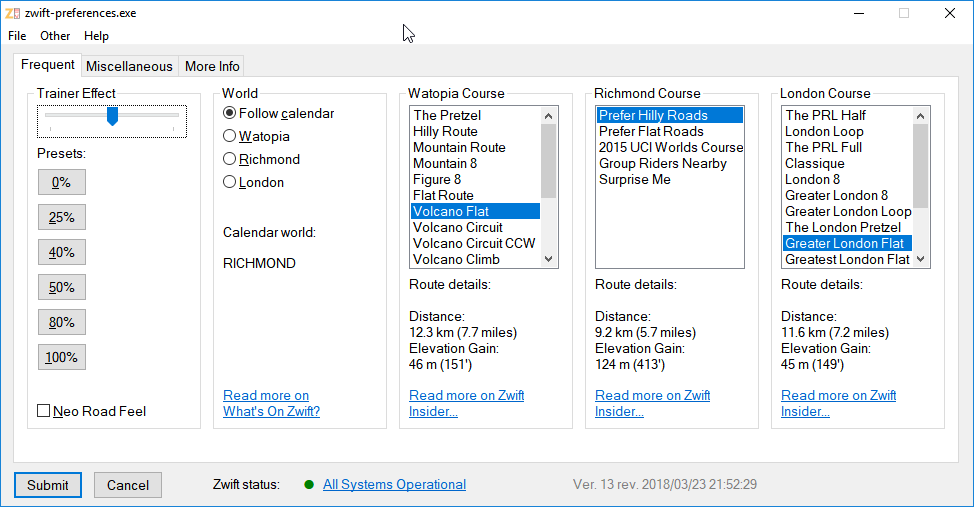
Task: Select The Pretzel in Watopia Course list
Action: click(475, 116)
